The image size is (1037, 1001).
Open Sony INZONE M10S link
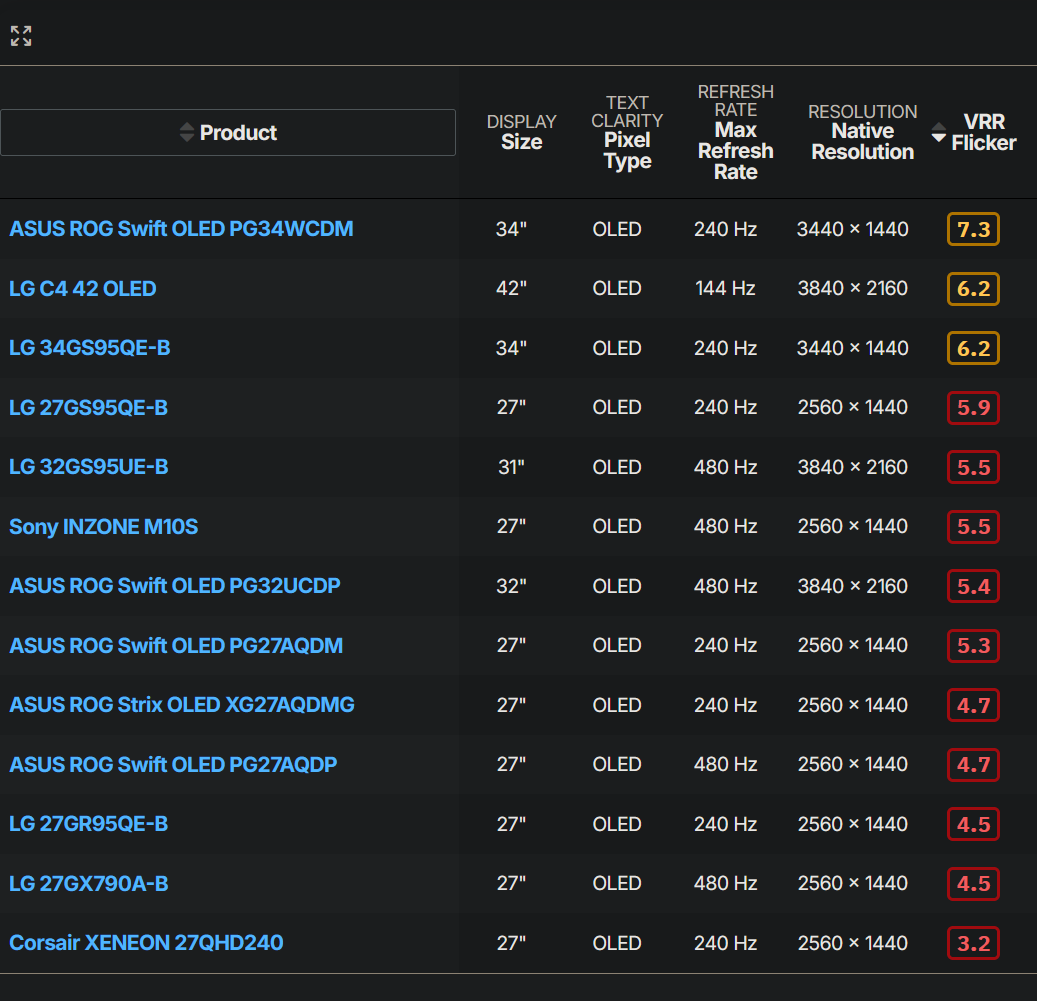click(104, 526)
